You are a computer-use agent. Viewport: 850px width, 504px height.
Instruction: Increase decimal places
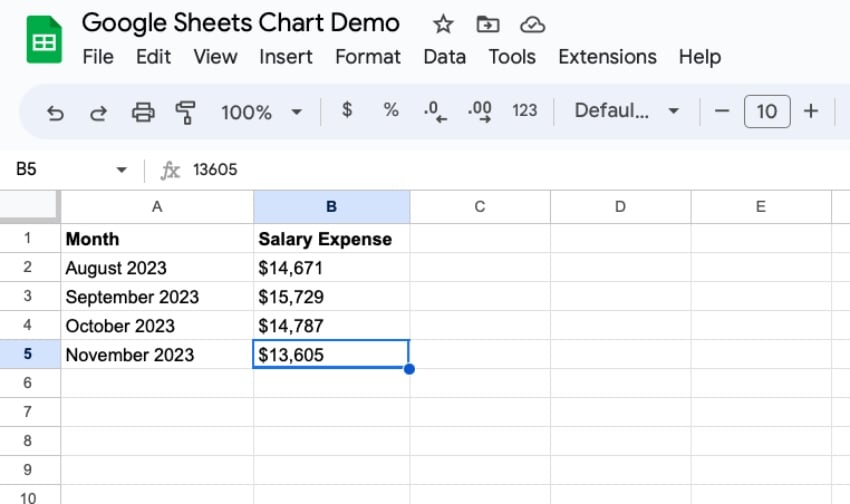(480, 111)
